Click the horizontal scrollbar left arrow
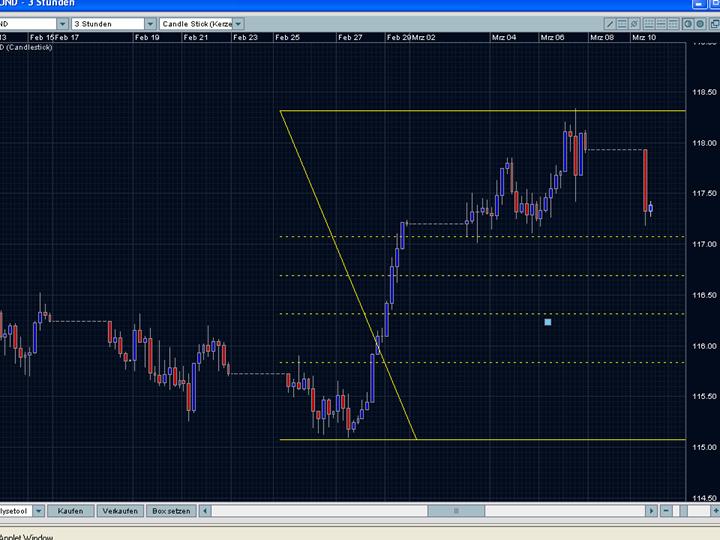The height and width of the screenshot is (540, 720). (207, 511)
